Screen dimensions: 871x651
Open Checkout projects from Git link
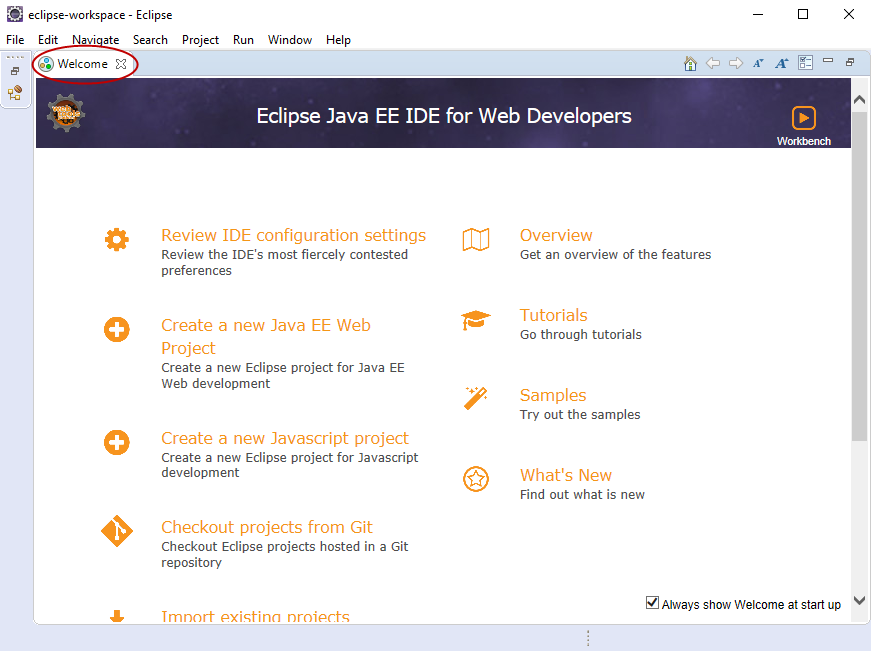267,527
